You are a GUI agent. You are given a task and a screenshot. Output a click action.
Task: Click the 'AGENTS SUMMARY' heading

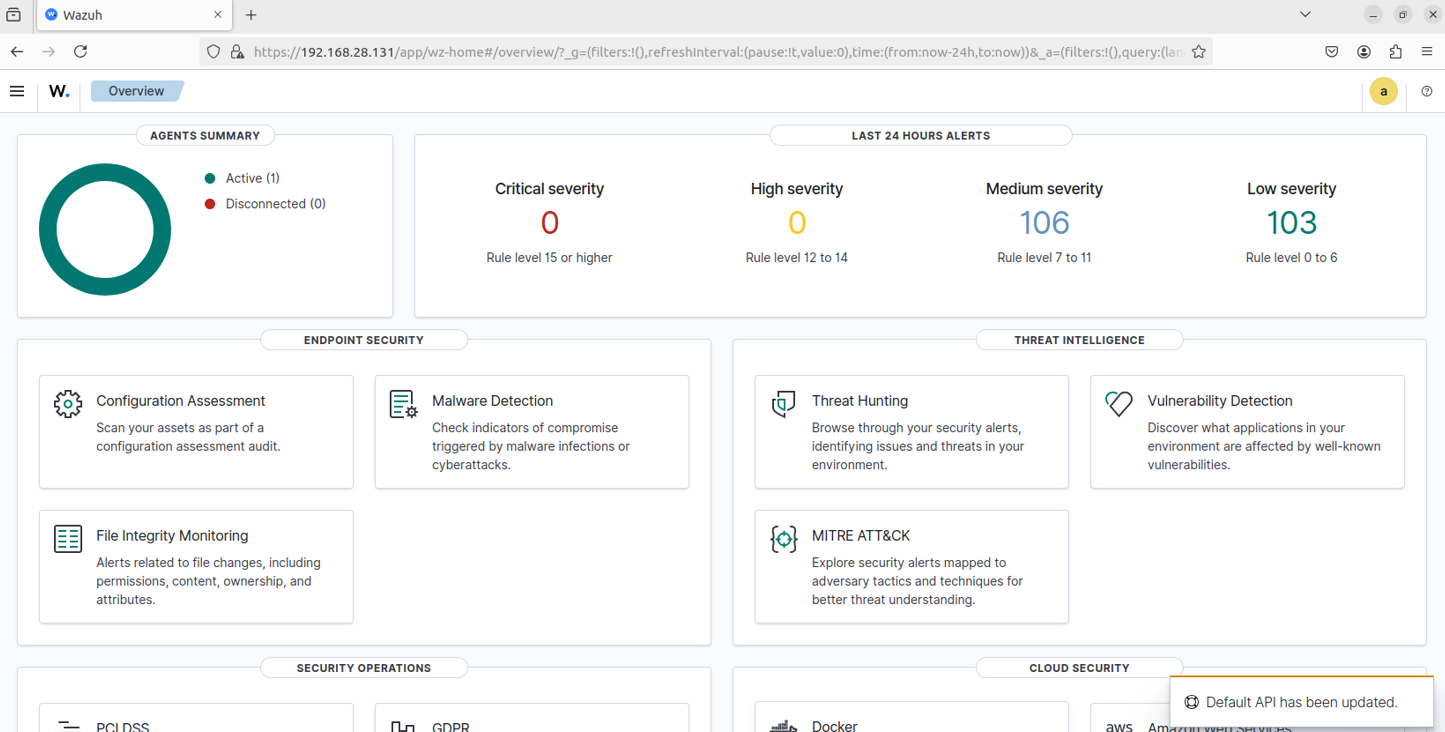point(205,136)
